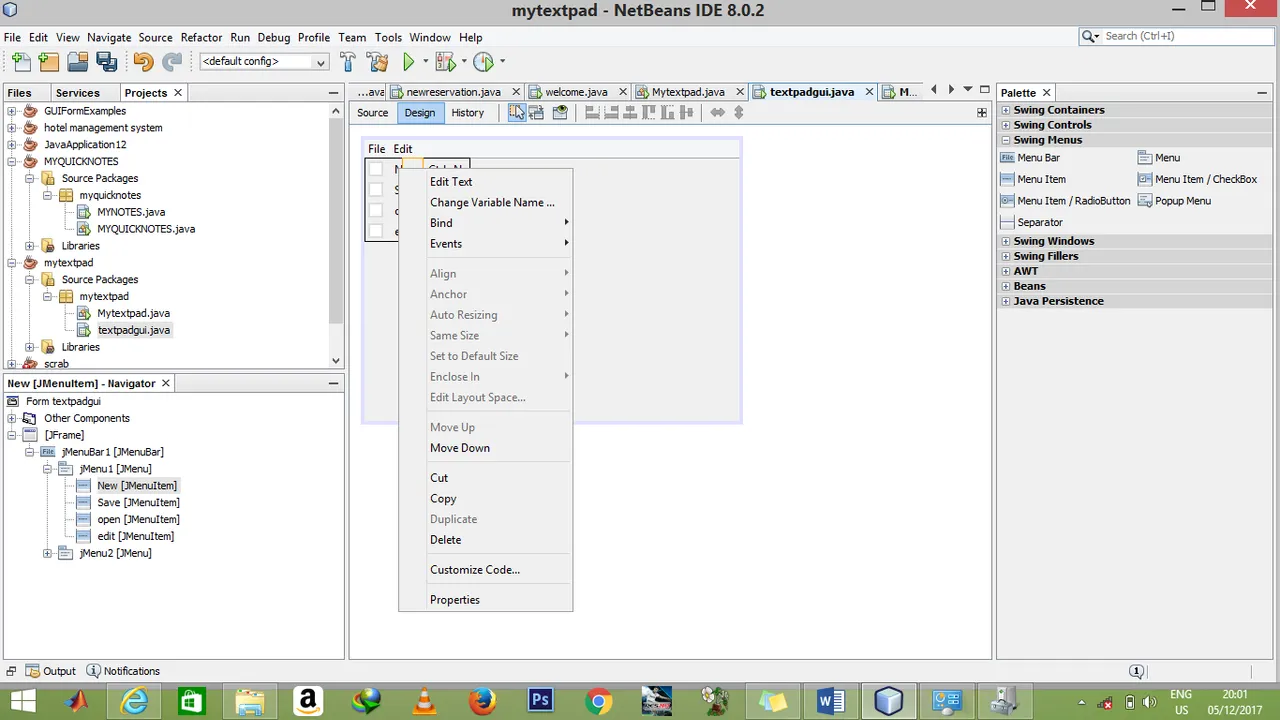This screenshot has width=1280, height=720.
Task: Click the New File toolbar icon
Action: [20, 62]
